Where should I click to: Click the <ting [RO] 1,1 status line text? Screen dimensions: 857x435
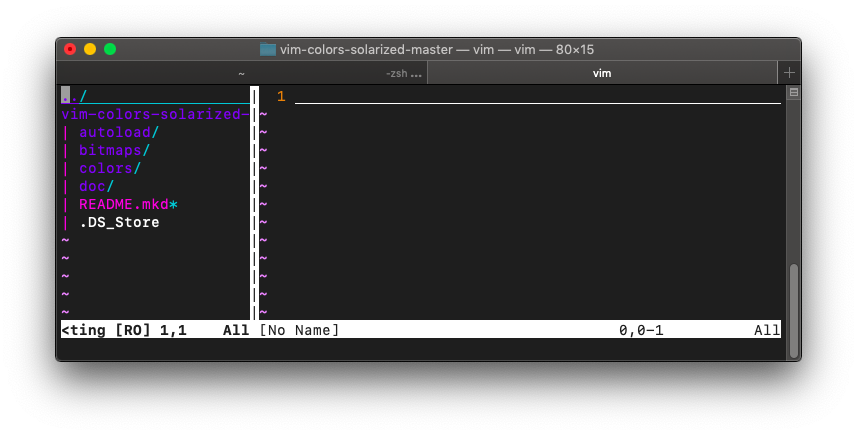click(124, 330)
